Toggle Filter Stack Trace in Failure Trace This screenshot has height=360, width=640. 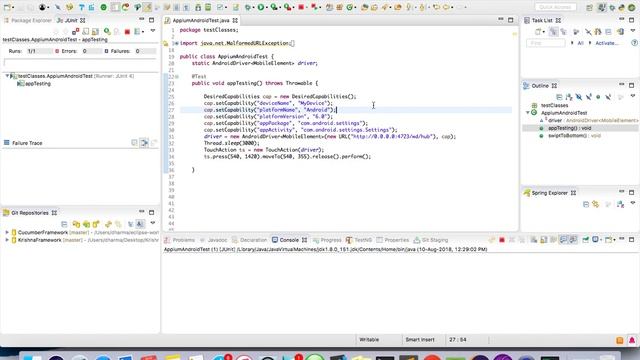144,143
